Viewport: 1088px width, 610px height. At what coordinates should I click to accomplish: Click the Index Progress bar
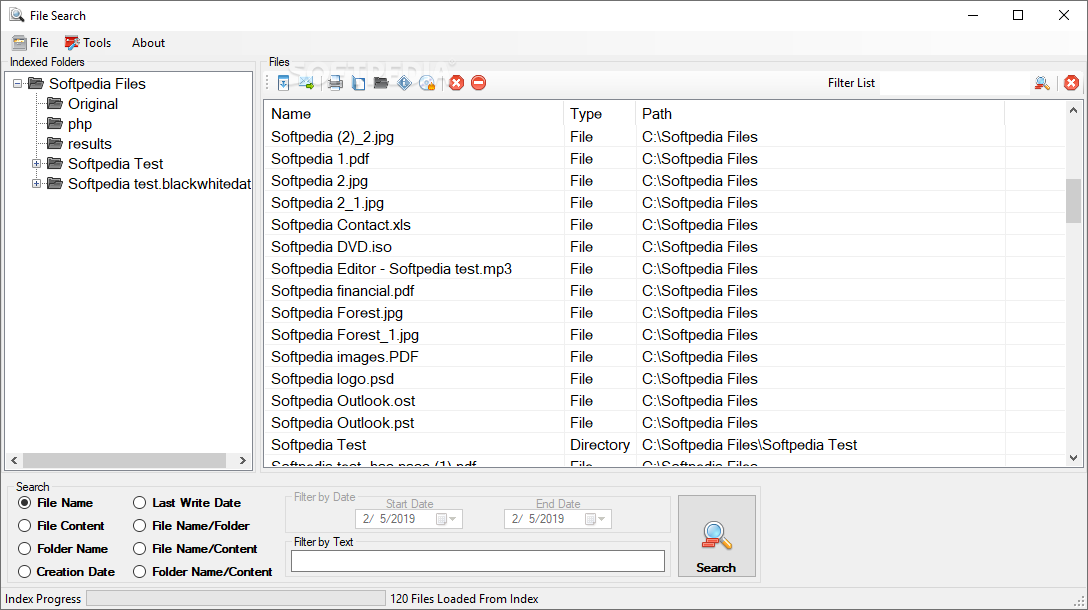coord(236,598)
